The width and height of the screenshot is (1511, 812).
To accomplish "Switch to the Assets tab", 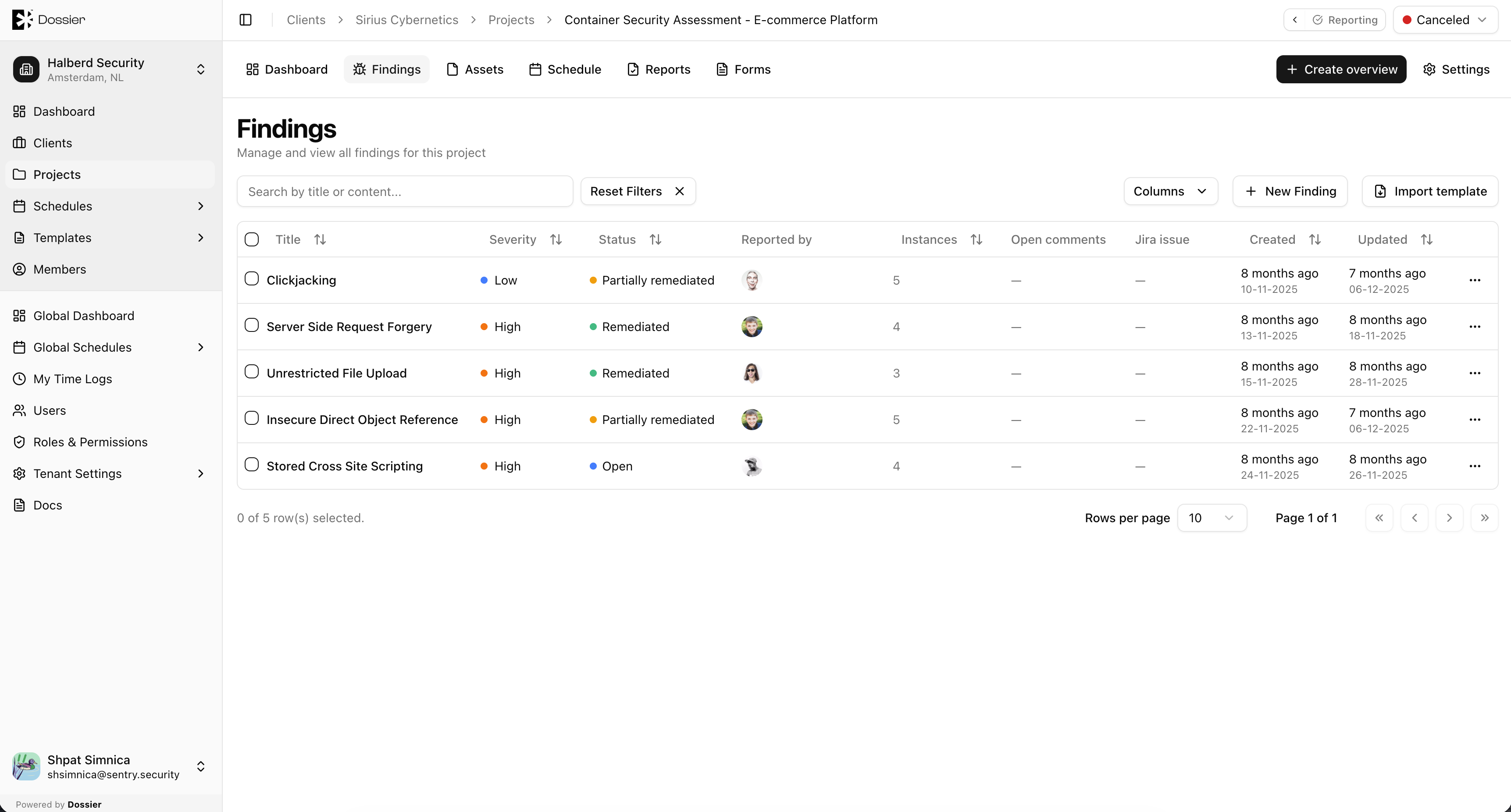I will pos(475,69).
